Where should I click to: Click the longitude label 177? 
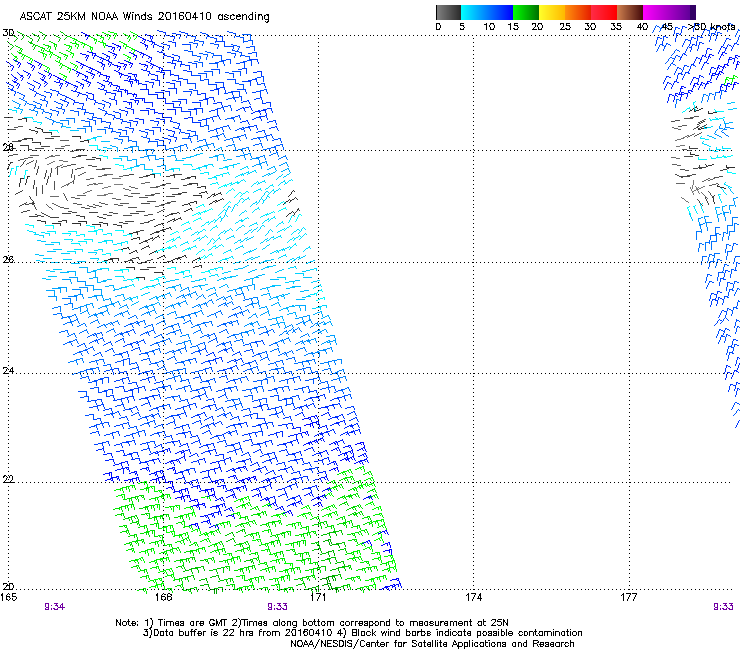(629, 597)
